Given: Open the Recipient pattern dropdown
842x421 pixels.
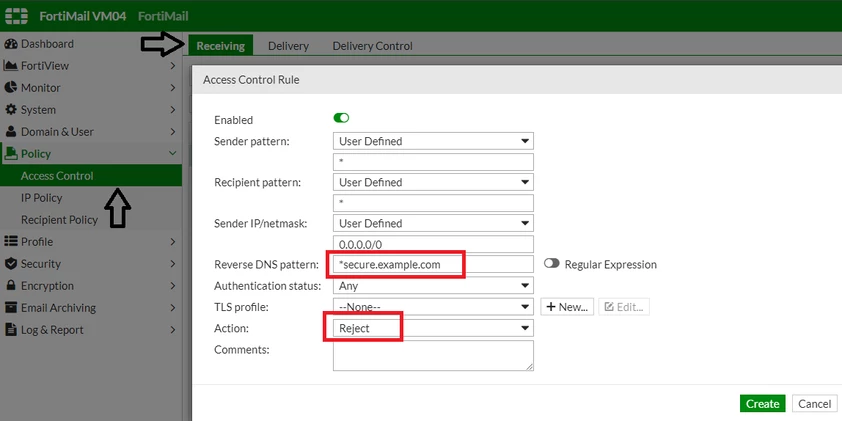Looking at the screenshot, I should point(433,182).
